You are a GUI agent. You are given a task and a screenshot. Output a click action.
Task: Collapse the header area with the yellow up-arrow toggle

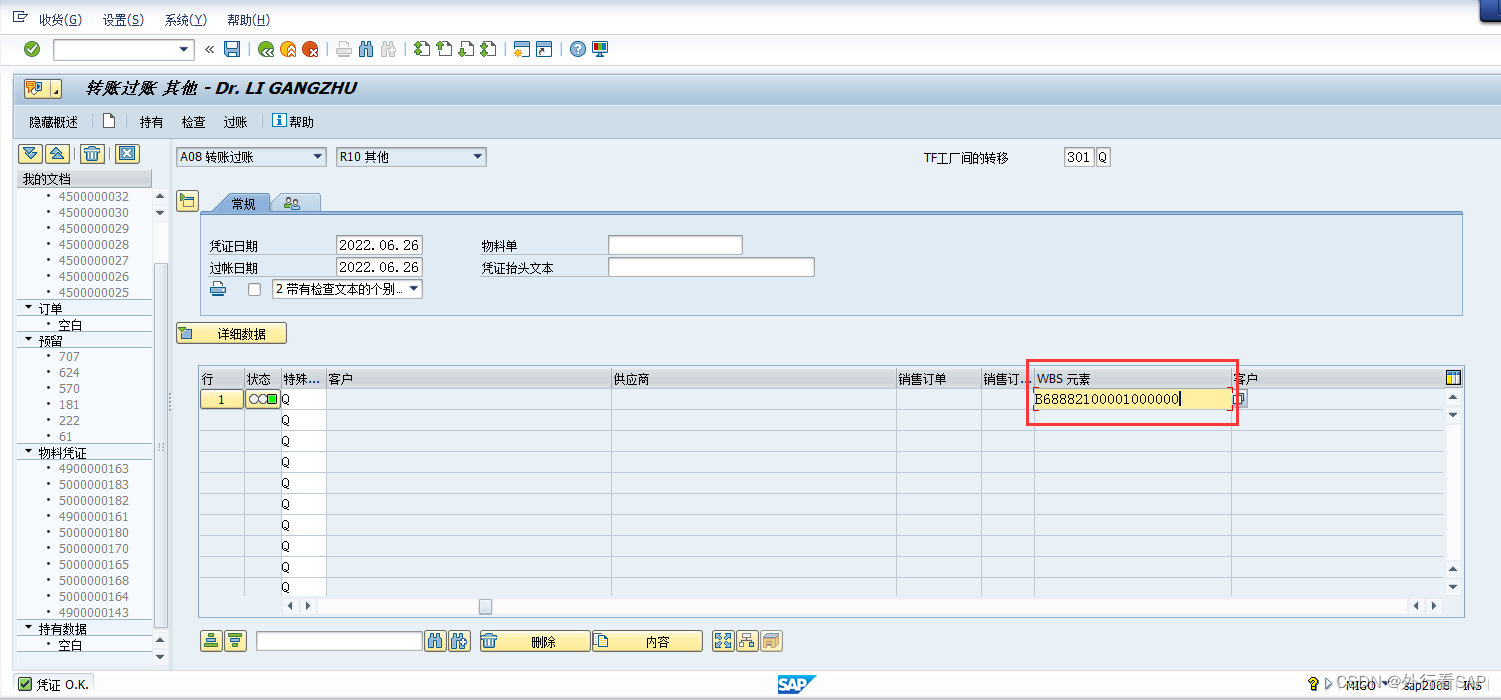click(x=57, y=153)
